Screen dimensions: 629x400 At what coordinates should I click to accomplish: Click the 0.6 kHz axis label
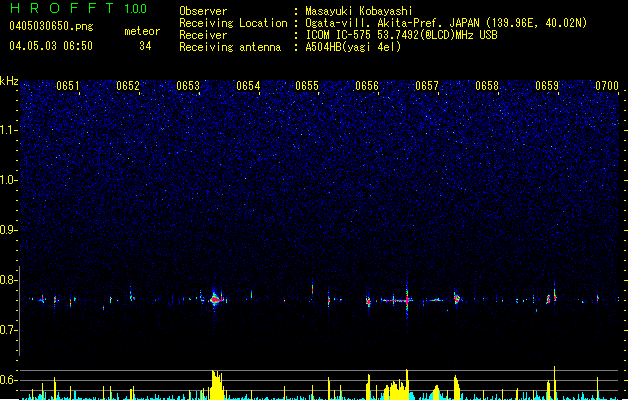9,380
